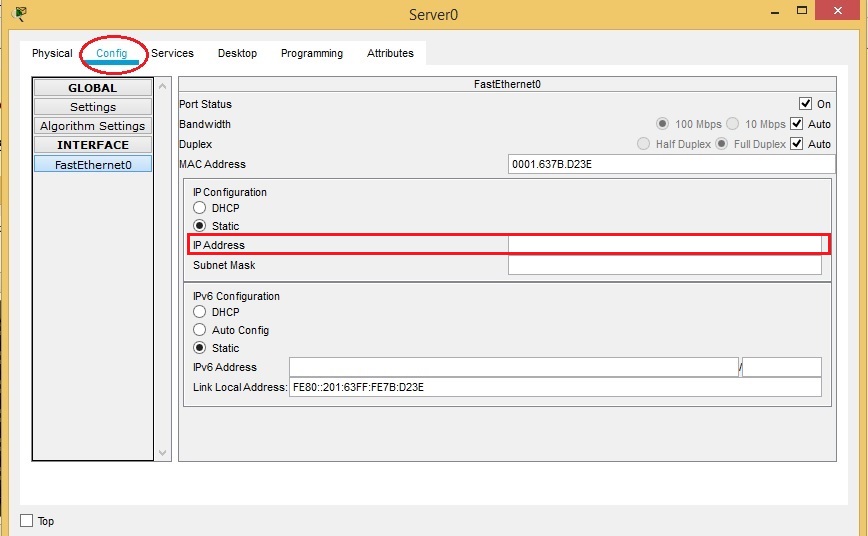Enable the Top checkbox

27,521
